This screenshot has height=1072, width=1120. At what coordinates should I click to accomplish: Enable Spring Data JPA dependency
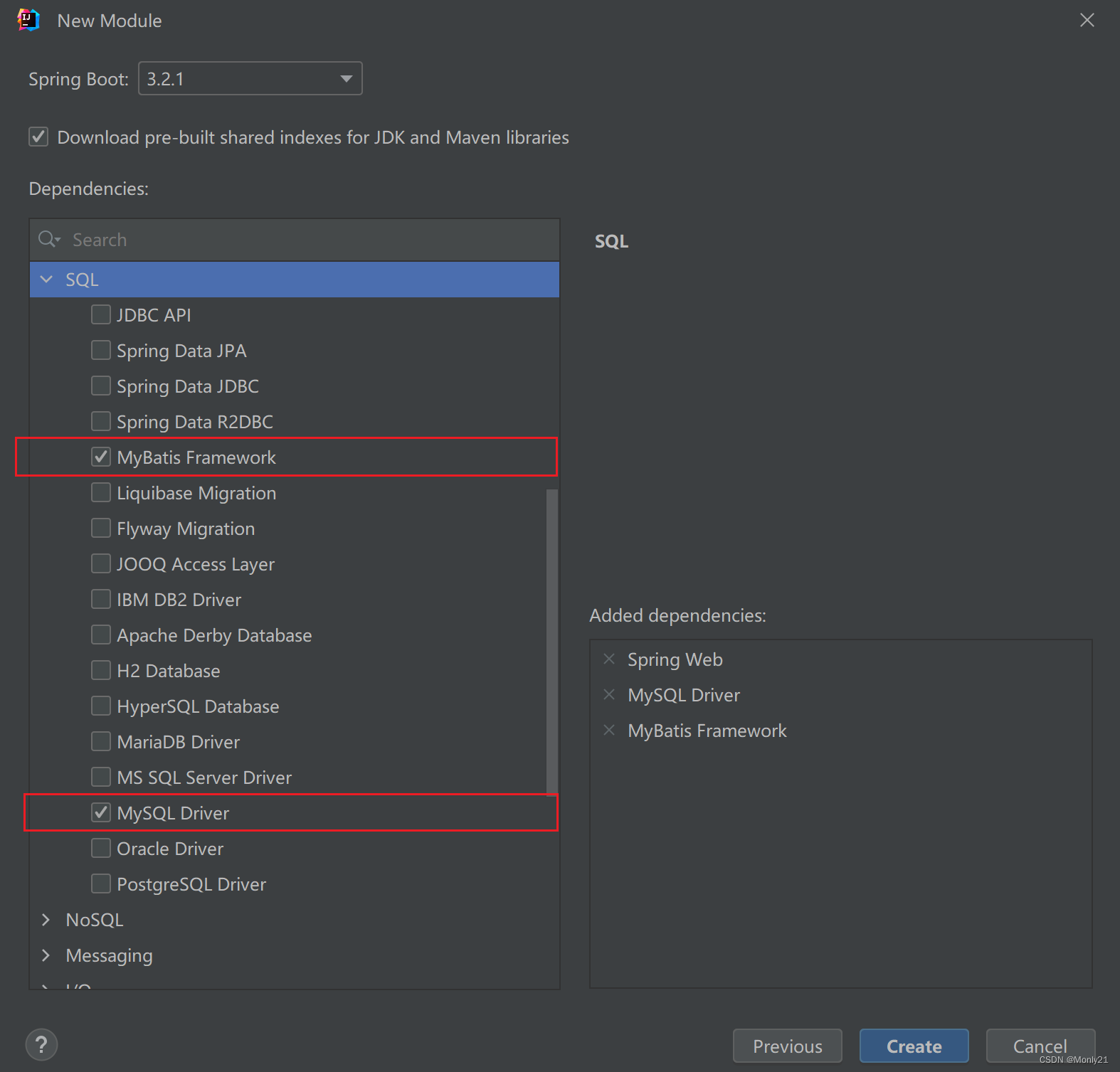pos(101,350)
